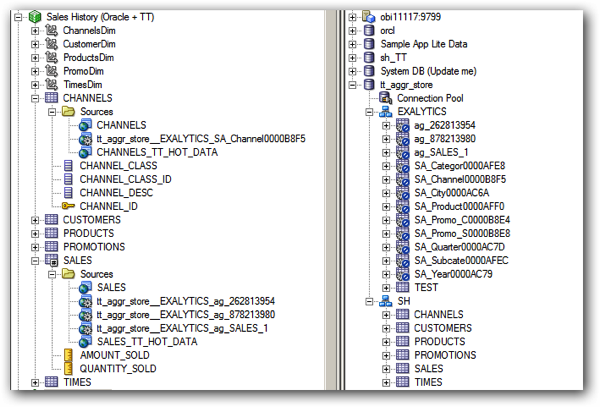Image resolution: width=600 pixels, height=407 pixels.
Task: Select the PRODUCTS table under SH
Action: (x=440, y=342)
